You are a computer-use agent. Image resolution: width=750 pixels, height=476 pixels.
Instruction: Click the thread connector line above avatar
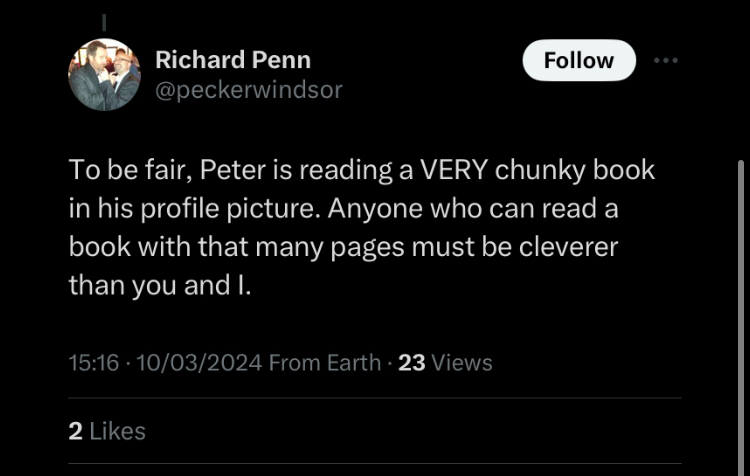pyautogui.click(x=104, y=20)
